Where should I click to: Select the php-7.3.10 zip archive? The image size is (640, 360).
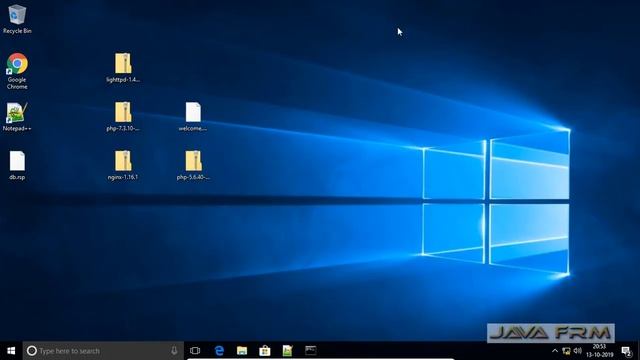(x=123, y=116)
